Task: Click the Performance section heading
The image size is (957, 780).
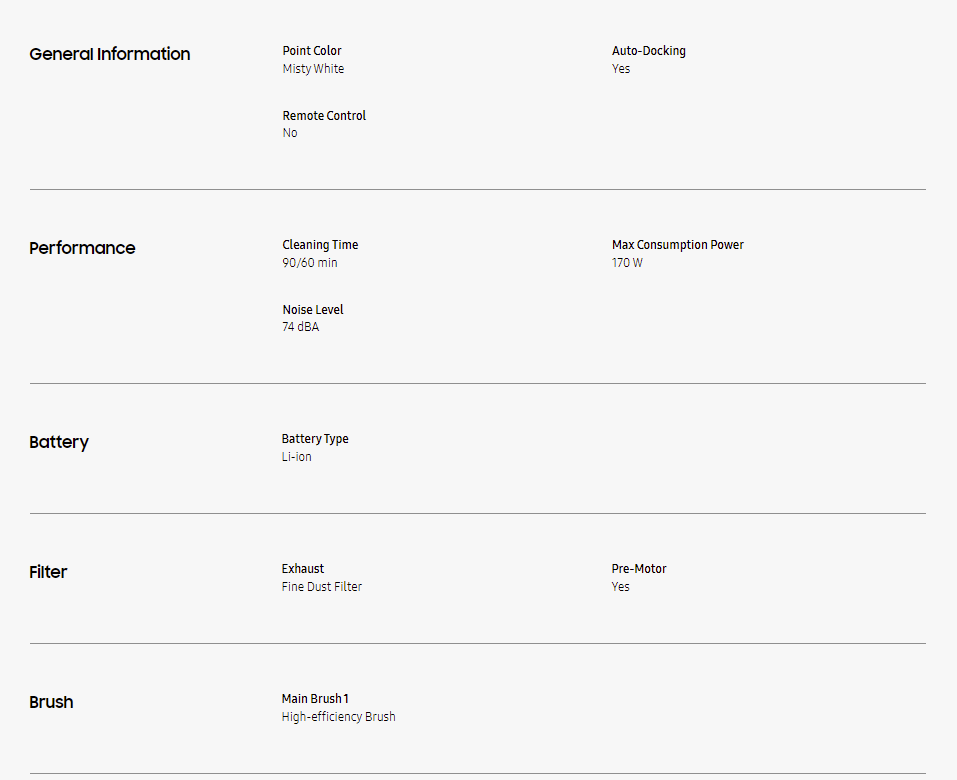Action: click(x=82, y=248)
